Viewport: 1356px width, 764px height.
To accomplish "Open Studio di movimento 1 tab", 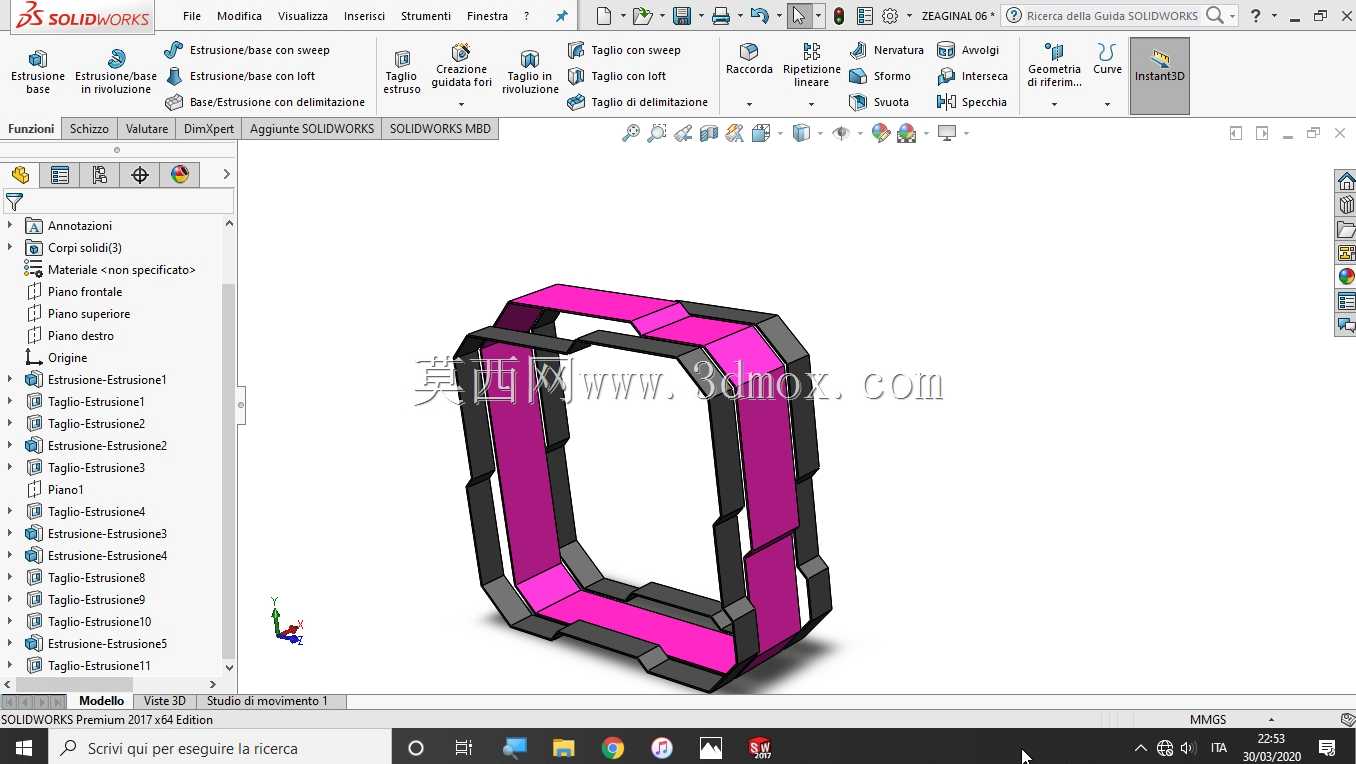I will [x=267, y=701].
